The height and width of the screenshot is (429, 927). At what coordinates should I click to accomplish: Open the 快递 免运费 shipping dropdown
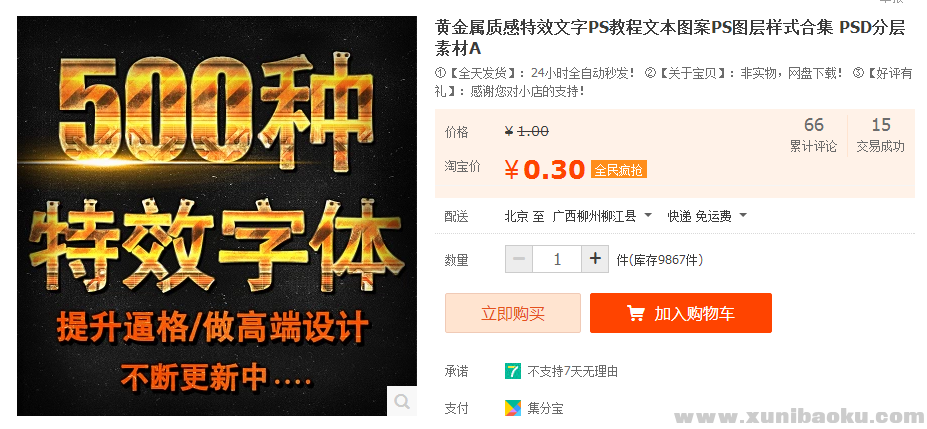(x=707, y=216)
